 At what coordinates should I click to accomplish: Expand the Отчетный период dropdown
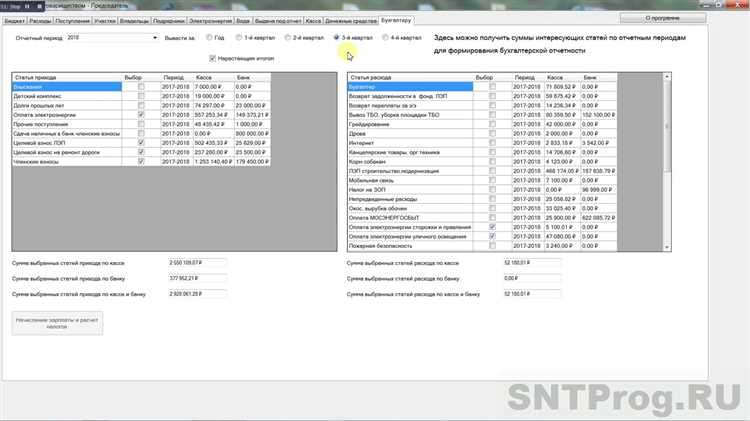[x=154, y=38]
